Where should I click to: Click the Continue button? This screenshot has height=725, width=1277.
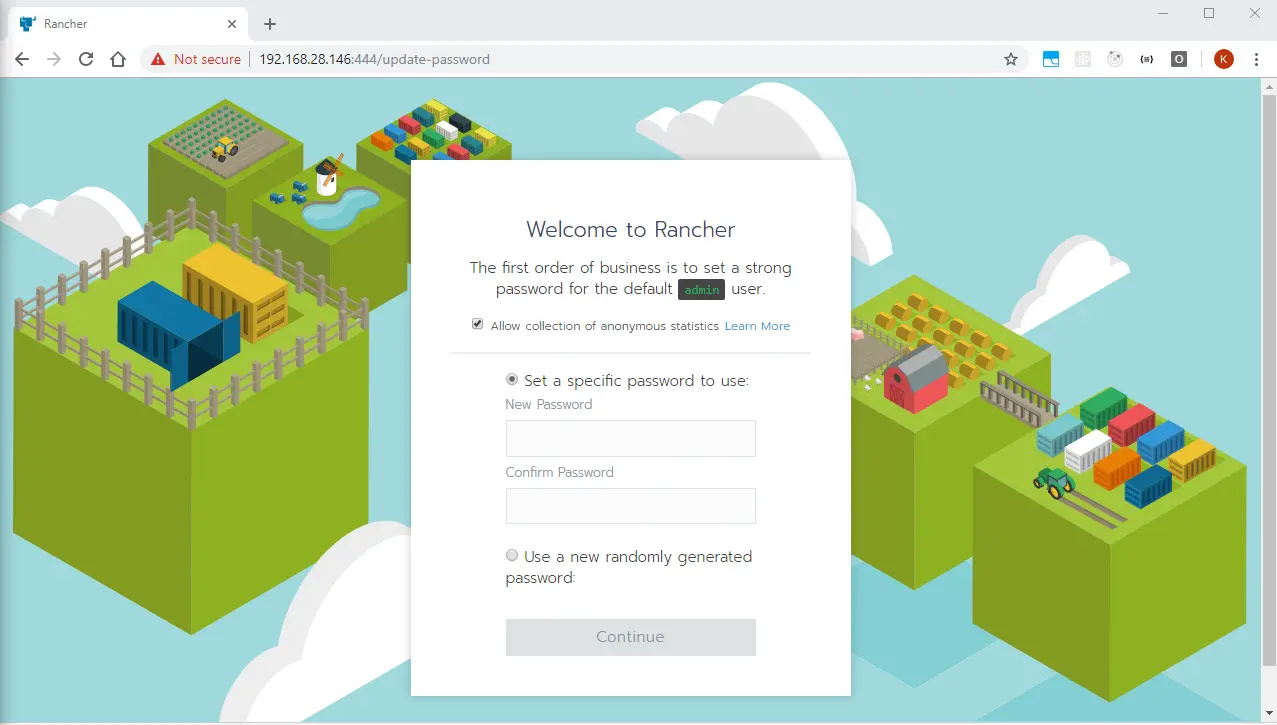pyautogui.click(x=630, y=637)
